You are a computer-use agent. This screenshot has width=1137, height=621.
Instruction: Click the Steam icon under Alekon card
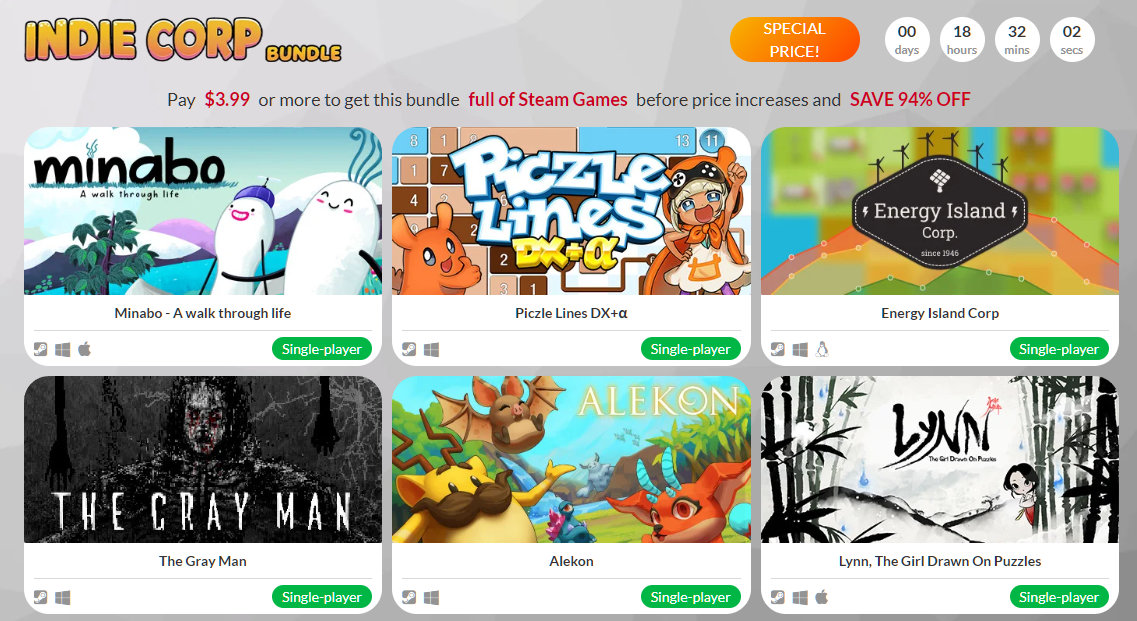point(409,598)
